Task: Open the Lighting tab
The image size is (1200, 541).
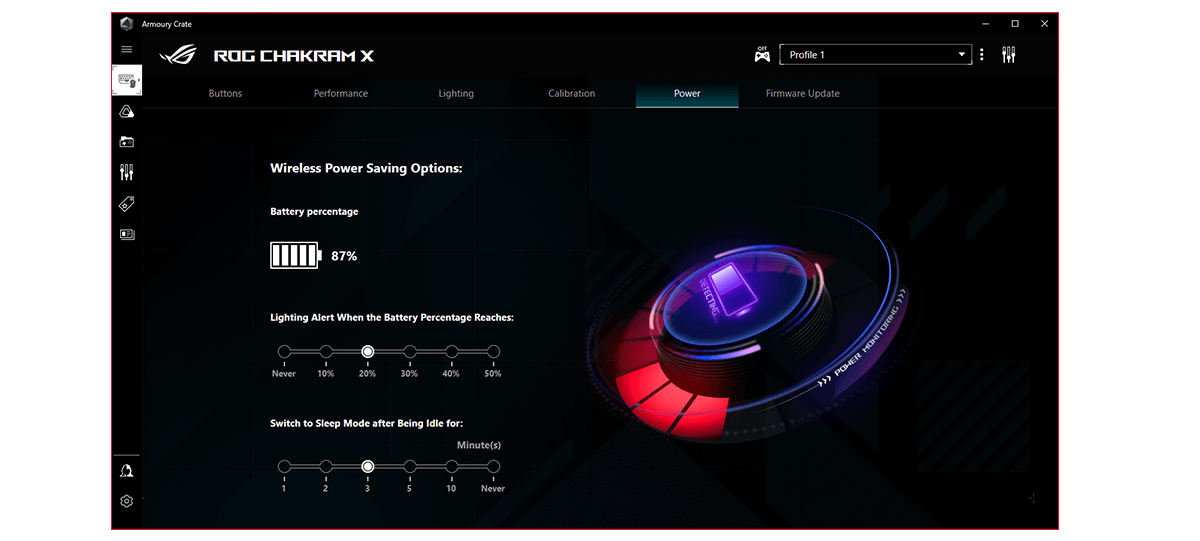Action: (456, 94)
